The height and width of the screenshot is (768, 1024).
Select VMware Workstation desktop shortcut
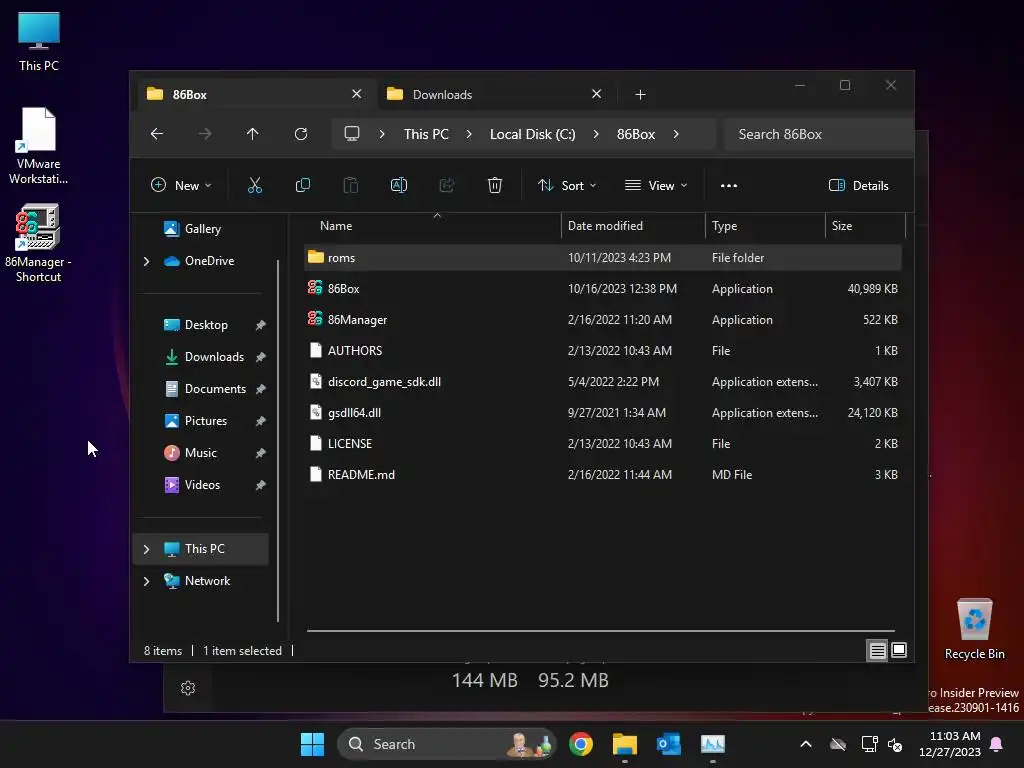point(38,146)
